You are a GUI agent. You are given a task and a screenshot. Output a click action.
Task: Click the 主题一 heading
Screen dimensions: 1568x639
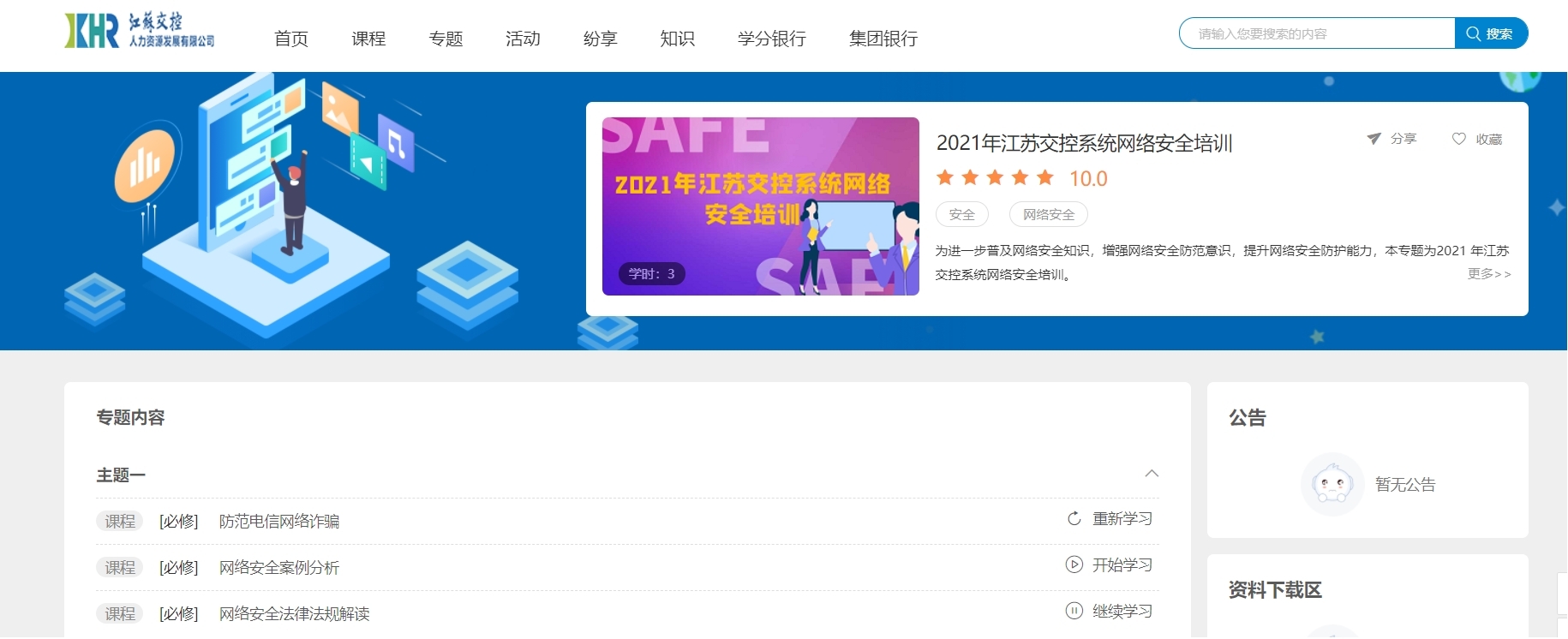click(x=121, y=475)
